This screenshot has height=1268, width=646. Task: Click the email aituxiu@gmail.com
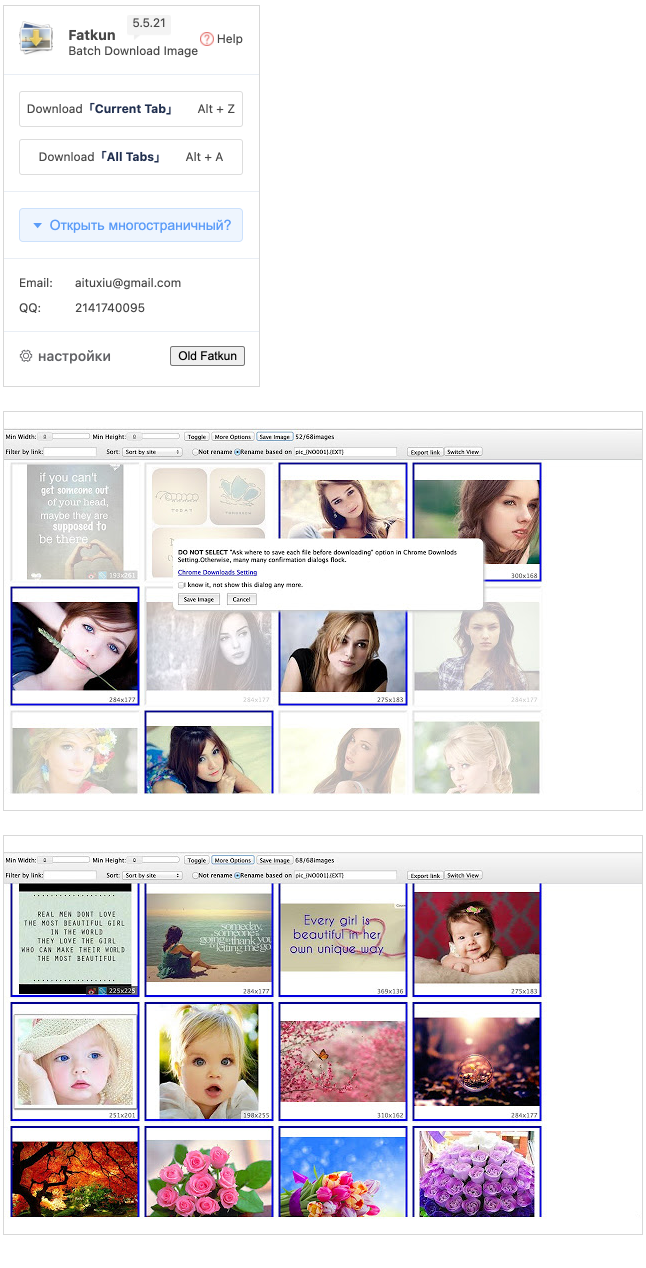click(128, 283)
